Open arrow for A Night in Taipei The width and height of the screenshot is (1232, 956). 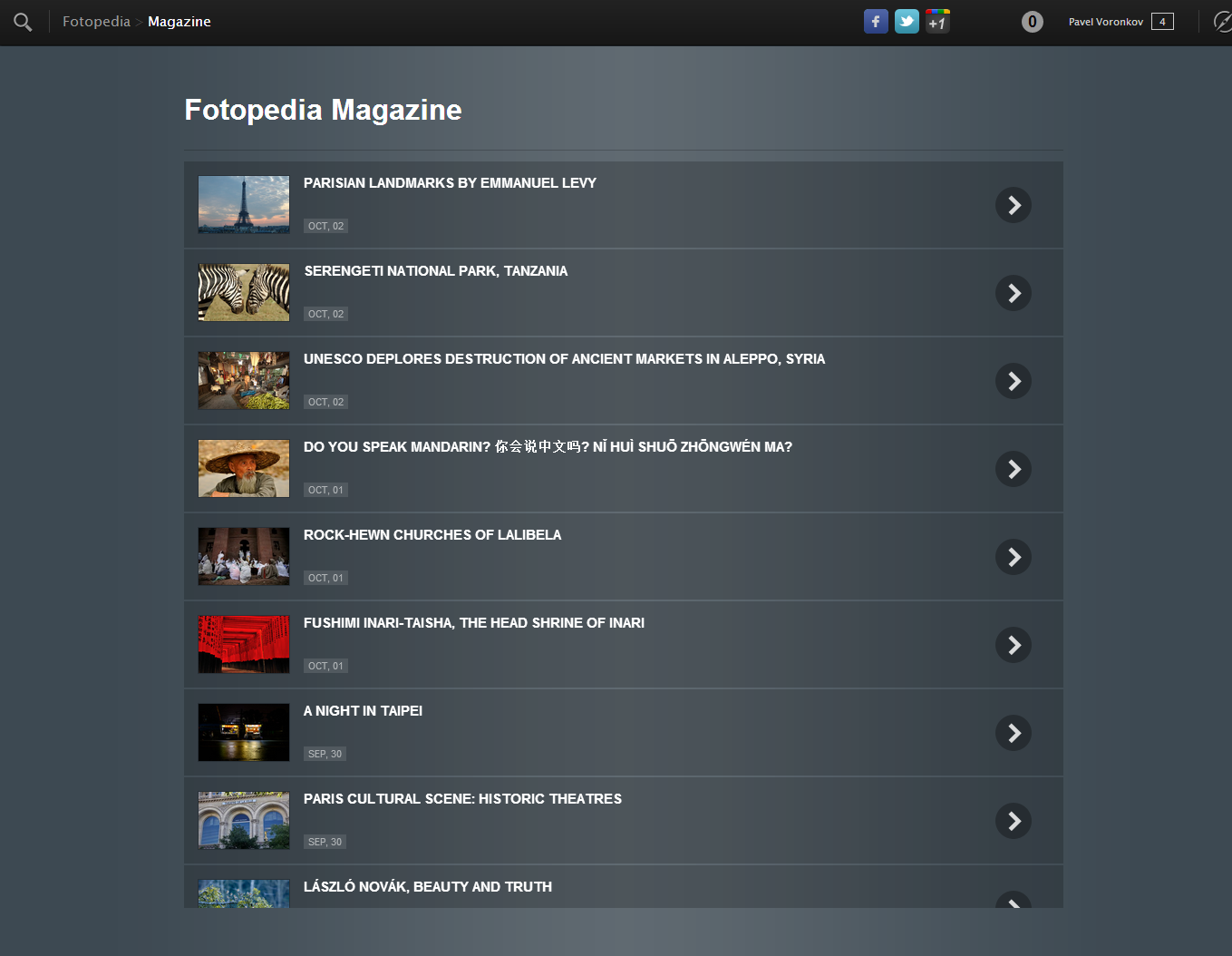tap(1014, 733)
